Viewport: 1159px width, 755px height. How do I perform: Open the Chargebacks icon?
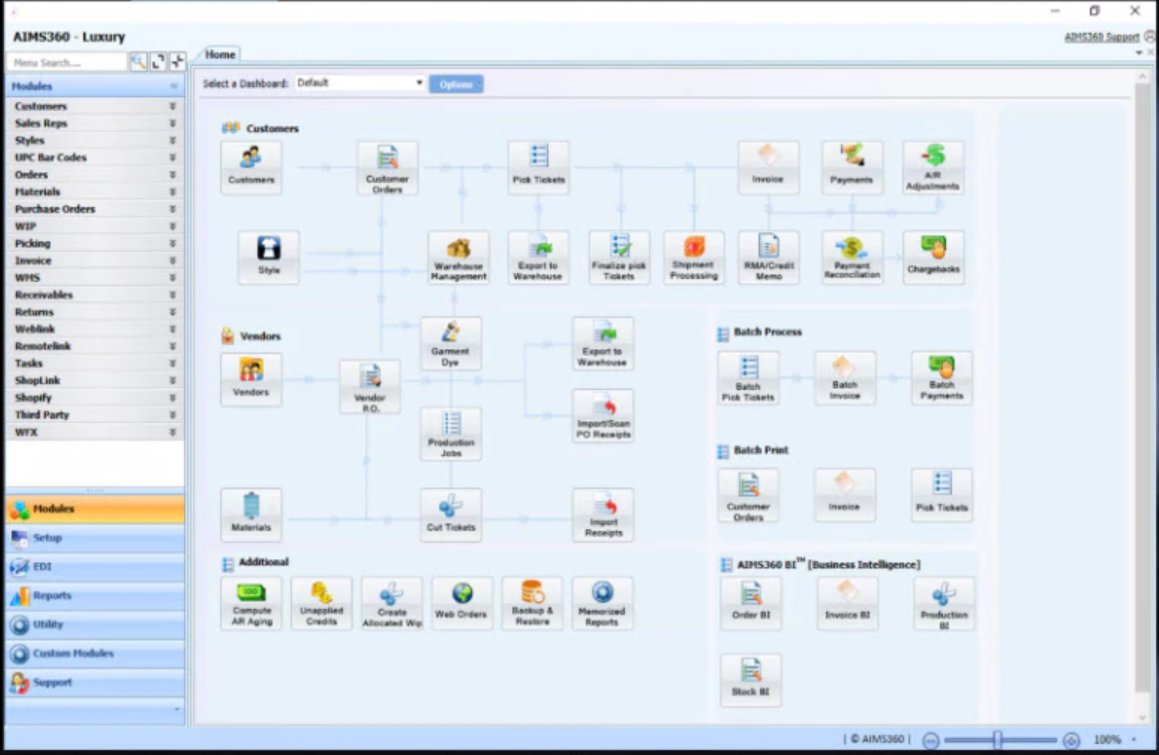tap(934, 257)
